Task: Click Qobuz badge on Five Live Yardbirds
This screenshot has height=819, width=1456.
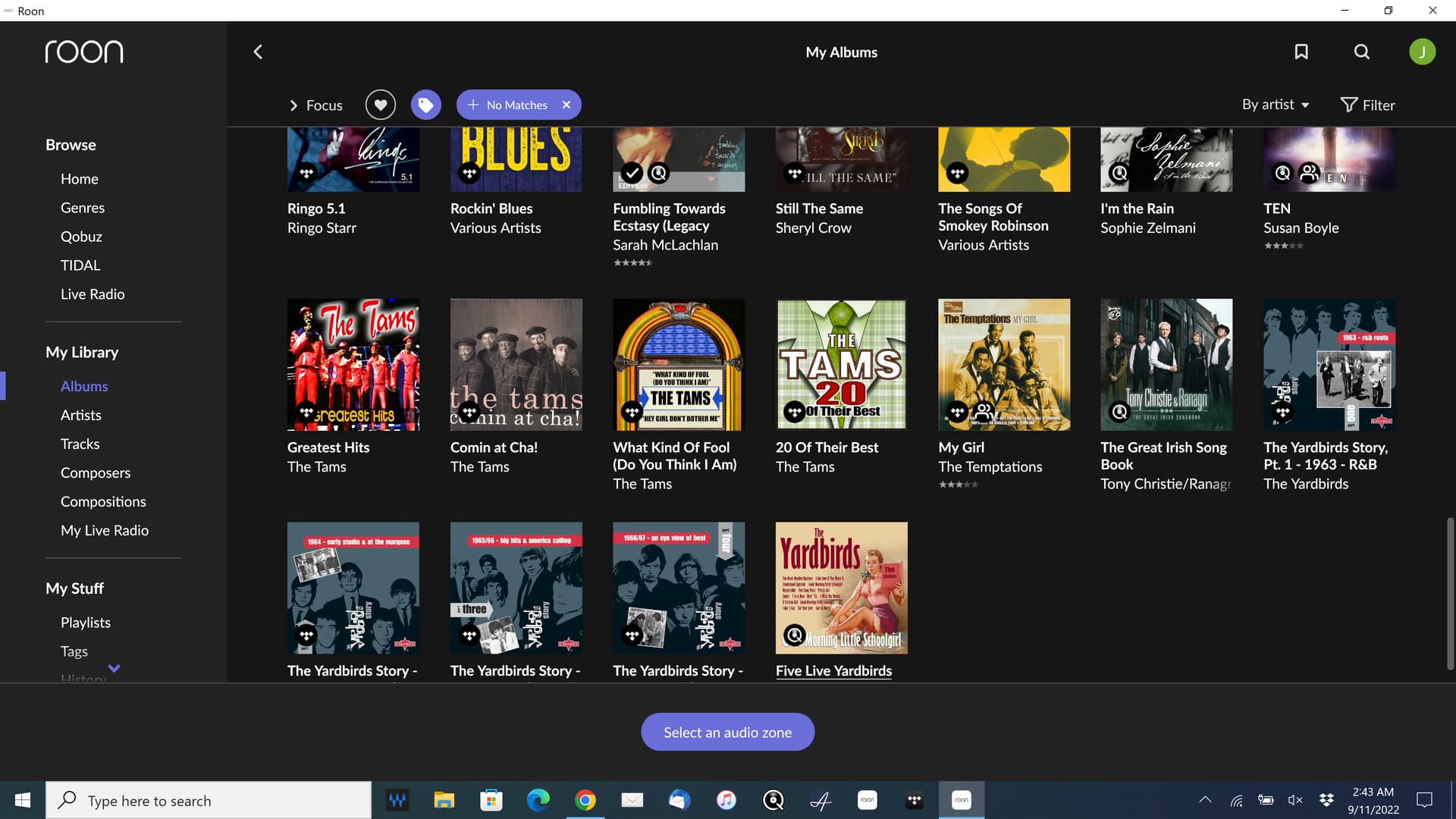Action: click(795, 635)
